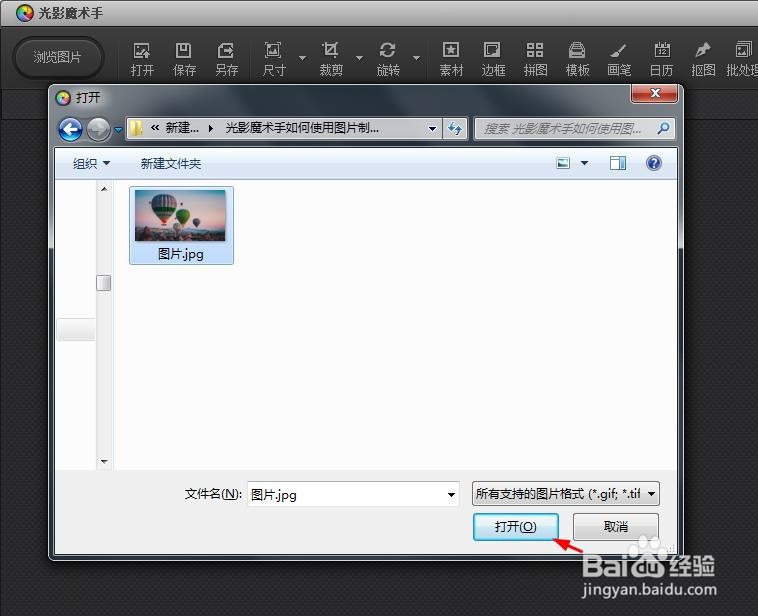Open the 所有支持的图片格式 file type dropdown

tap(566, 494)
